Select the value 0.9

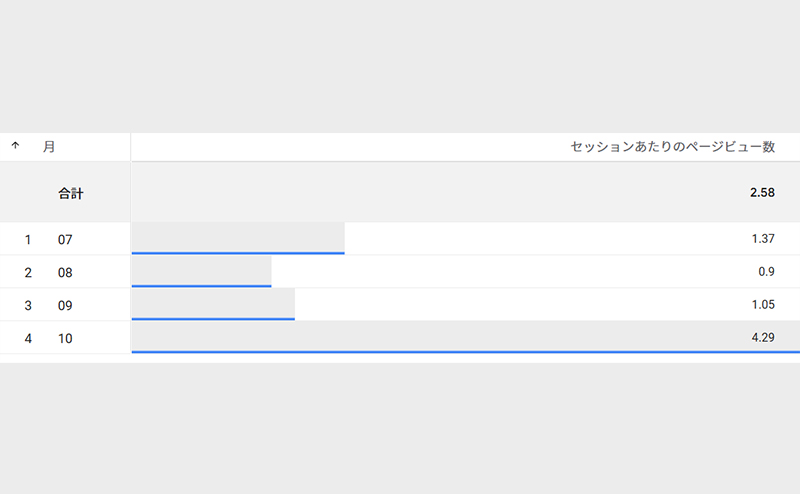tap(767, 272)
